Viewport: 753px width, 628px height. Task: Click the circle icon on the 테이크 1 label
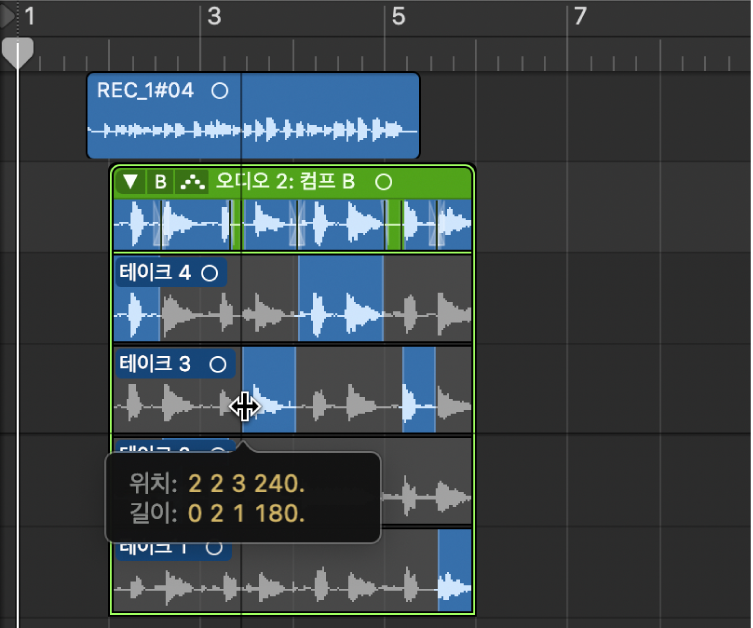[214, 547]
